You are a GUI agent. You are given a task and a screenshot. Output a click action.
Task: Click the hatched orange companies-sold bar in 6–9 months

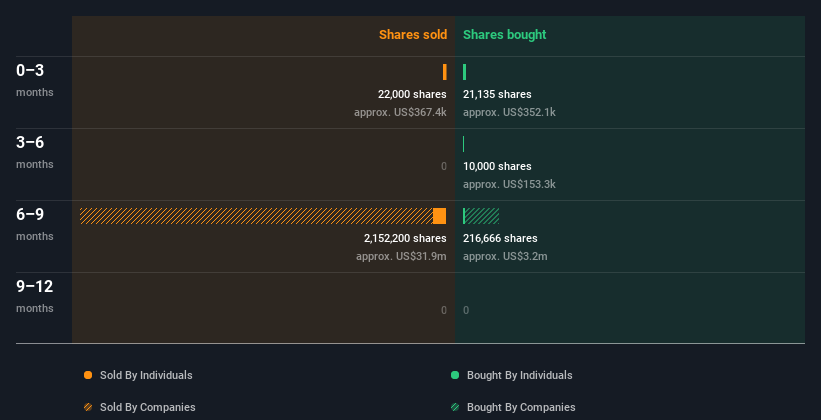[x=257, y=216]
